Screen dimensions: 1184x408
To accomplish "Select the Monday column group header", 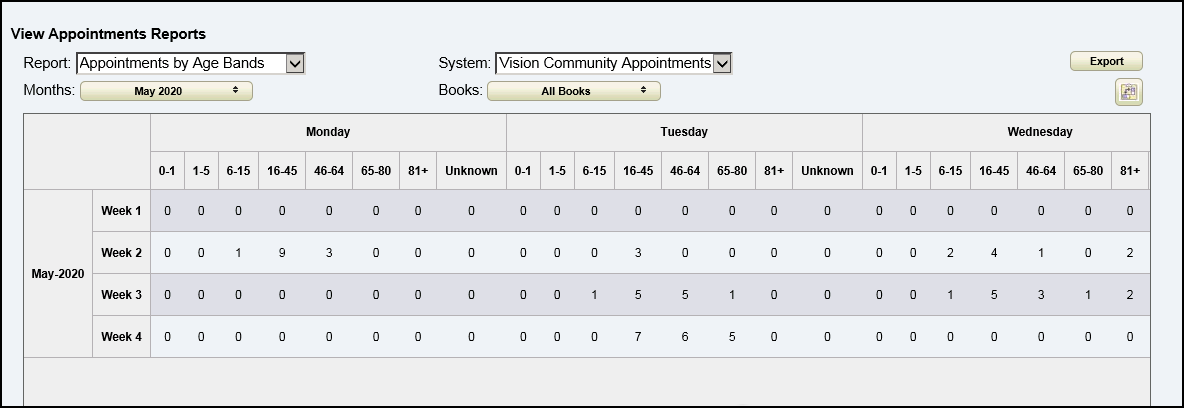I will 328,132.
